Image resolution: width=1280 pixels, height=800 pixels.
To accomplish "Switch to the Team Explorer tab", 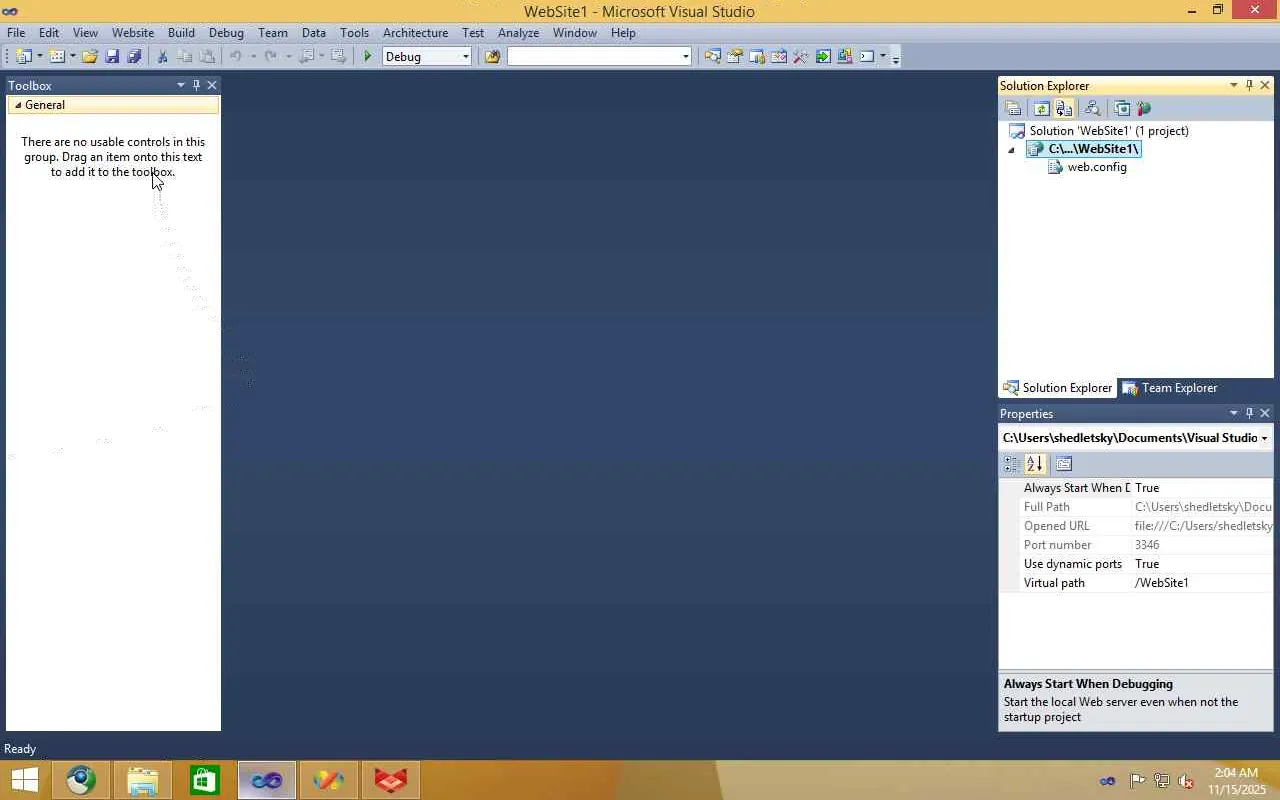I will pos(1169,388).
